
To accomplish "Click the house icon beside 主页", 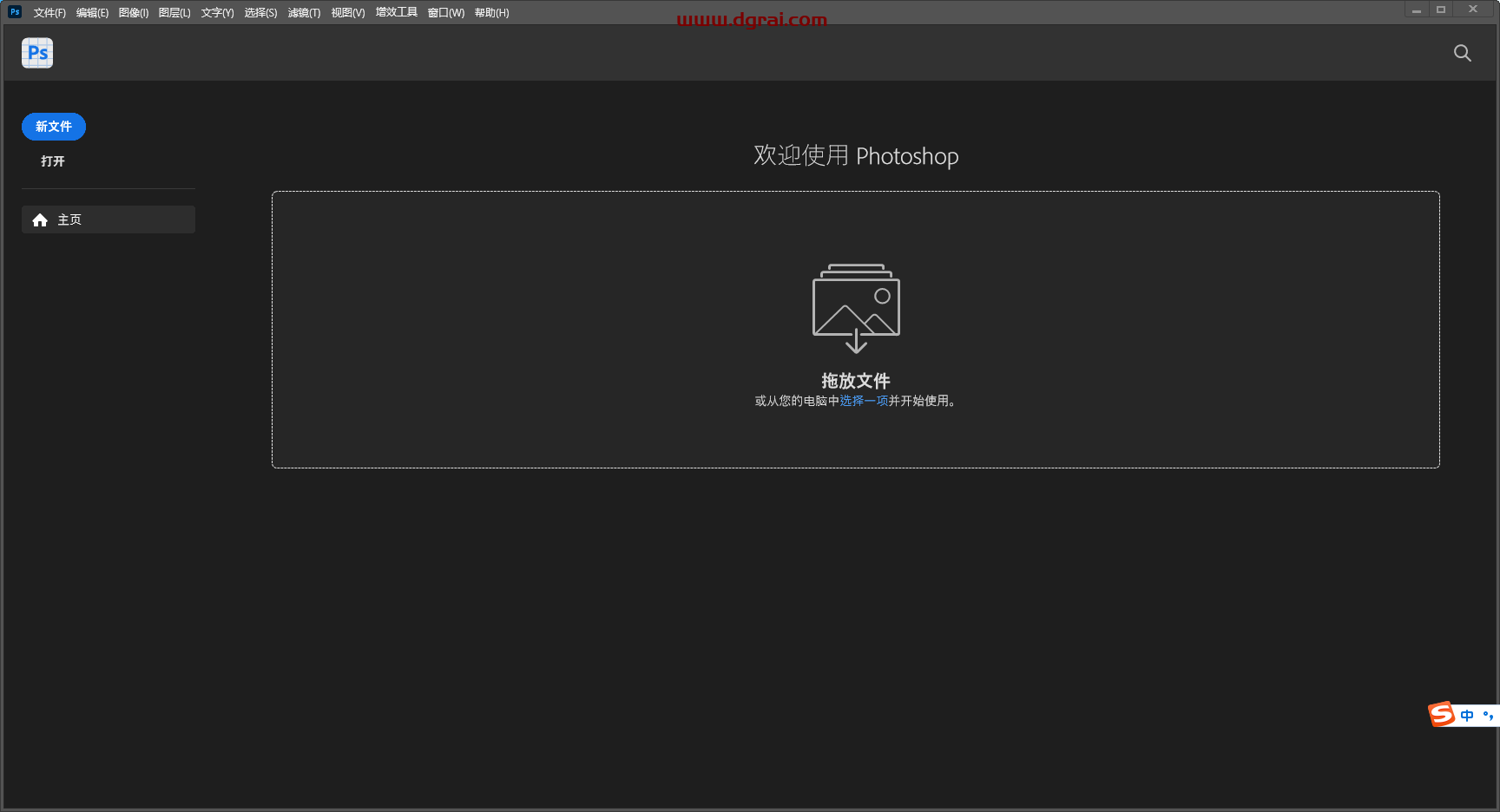I will coord(40,220).
